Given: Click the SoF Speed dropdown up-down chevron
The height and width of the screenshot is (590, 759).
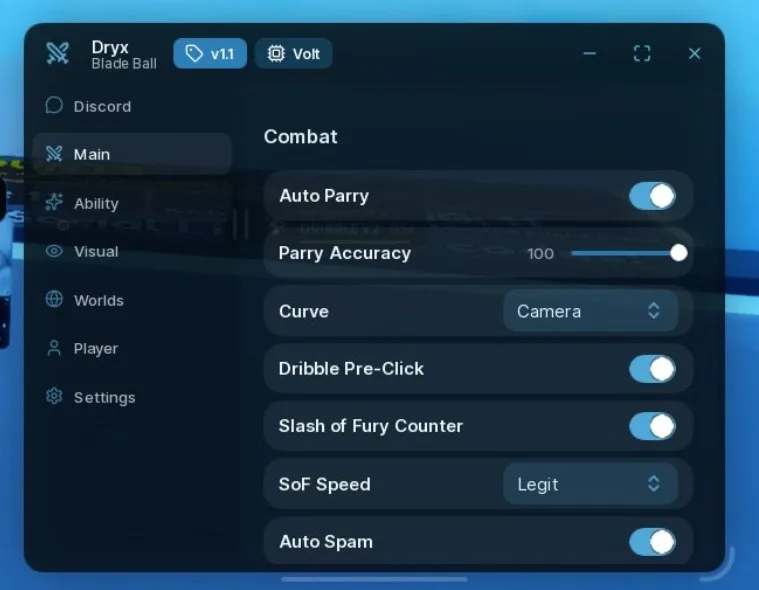Looking at the screenshot, I should click(654, 484).
